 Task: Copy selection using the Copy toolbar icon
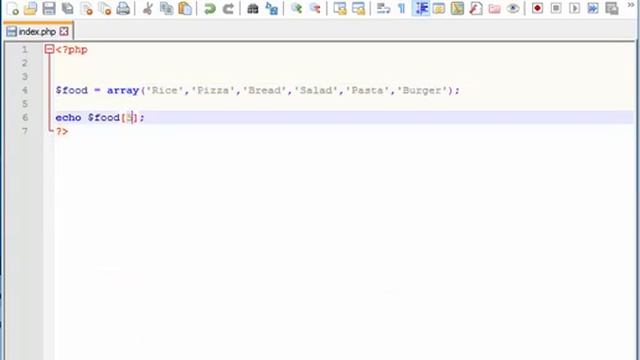coord(167,8)
